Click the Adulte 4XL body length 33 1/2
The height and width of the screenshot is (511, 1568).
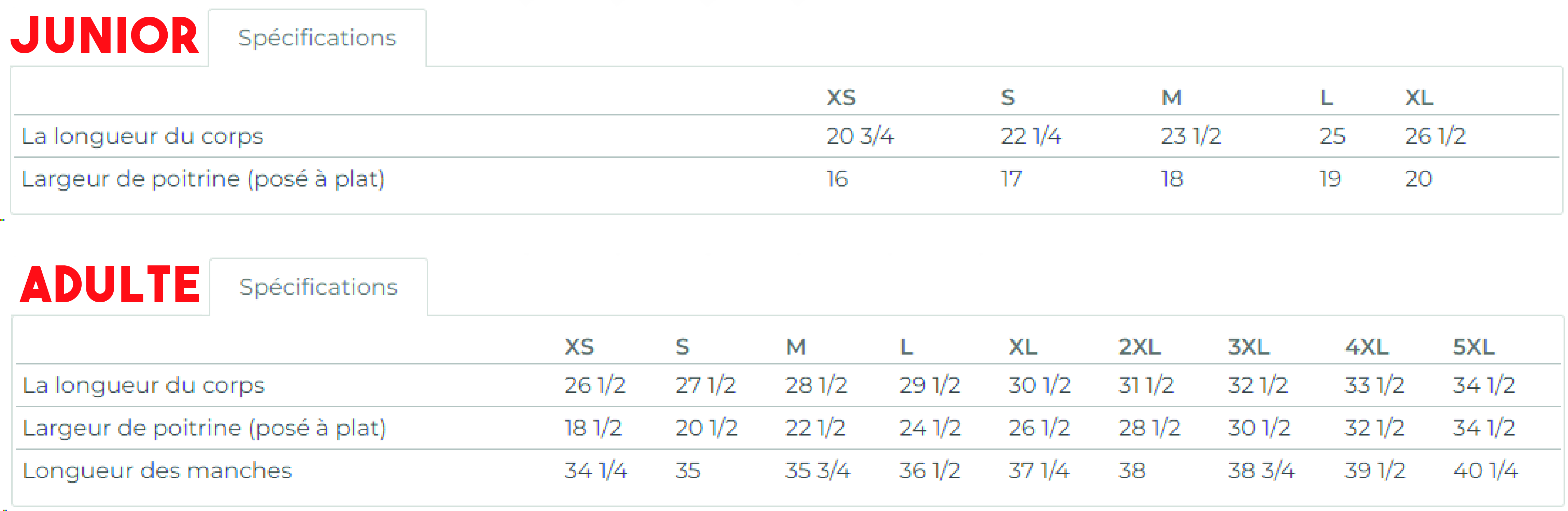pos(1374,385)
